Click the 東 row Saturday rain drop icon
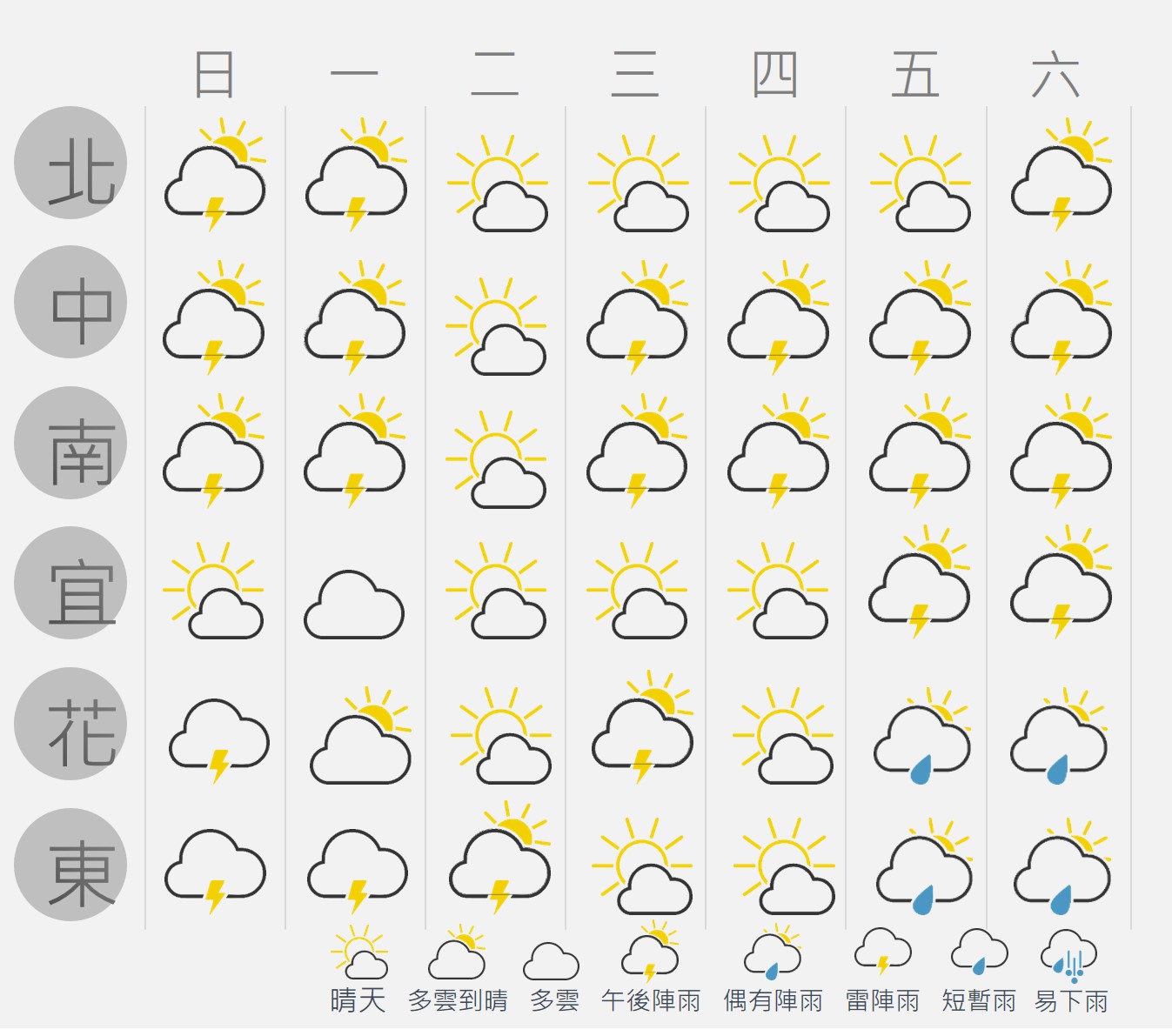 pyautogui.click(x=1063, y=866)
